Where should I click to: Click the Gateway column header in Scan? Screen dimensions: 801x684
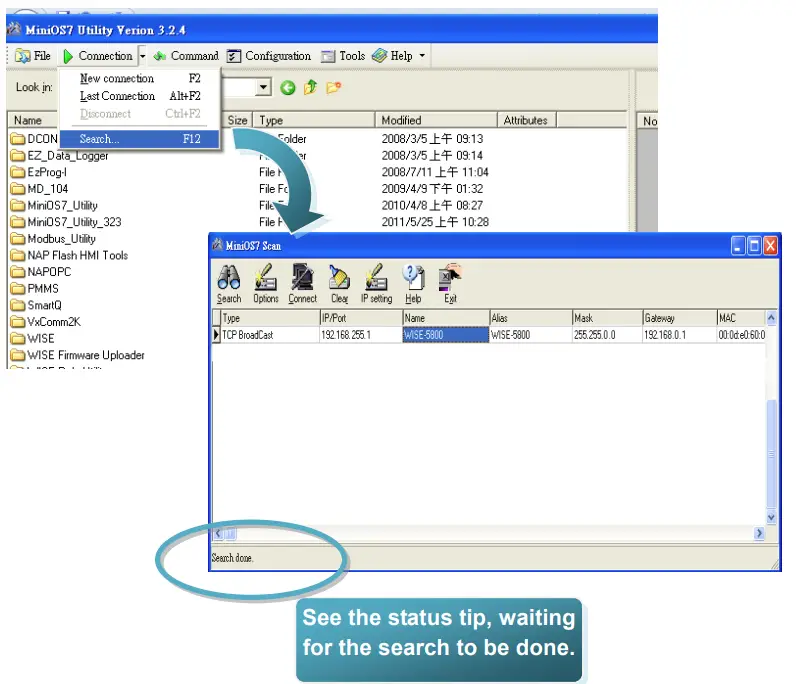(679, 318)
